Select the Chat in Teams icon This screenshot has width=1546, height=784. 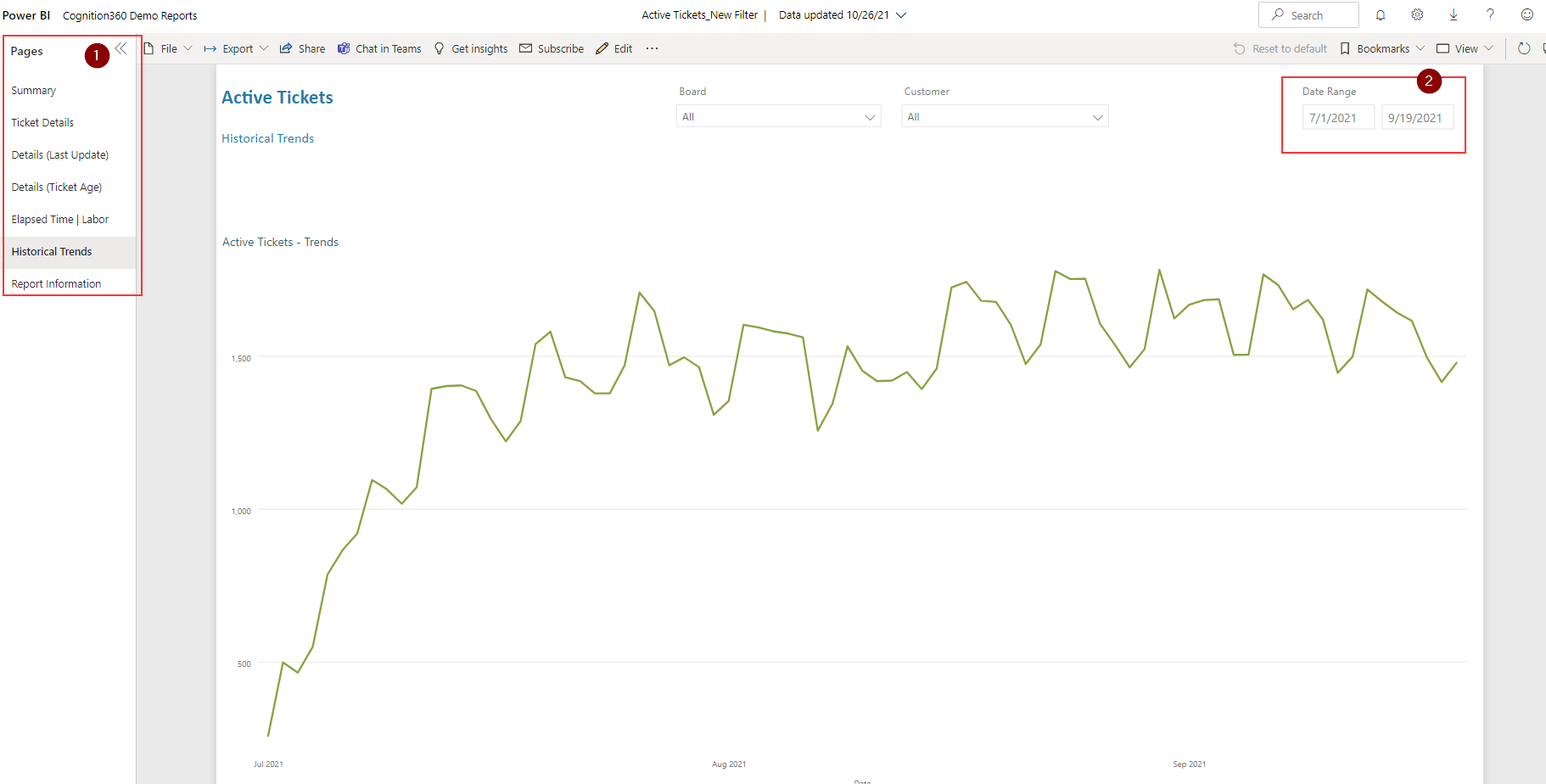point(378,48)
